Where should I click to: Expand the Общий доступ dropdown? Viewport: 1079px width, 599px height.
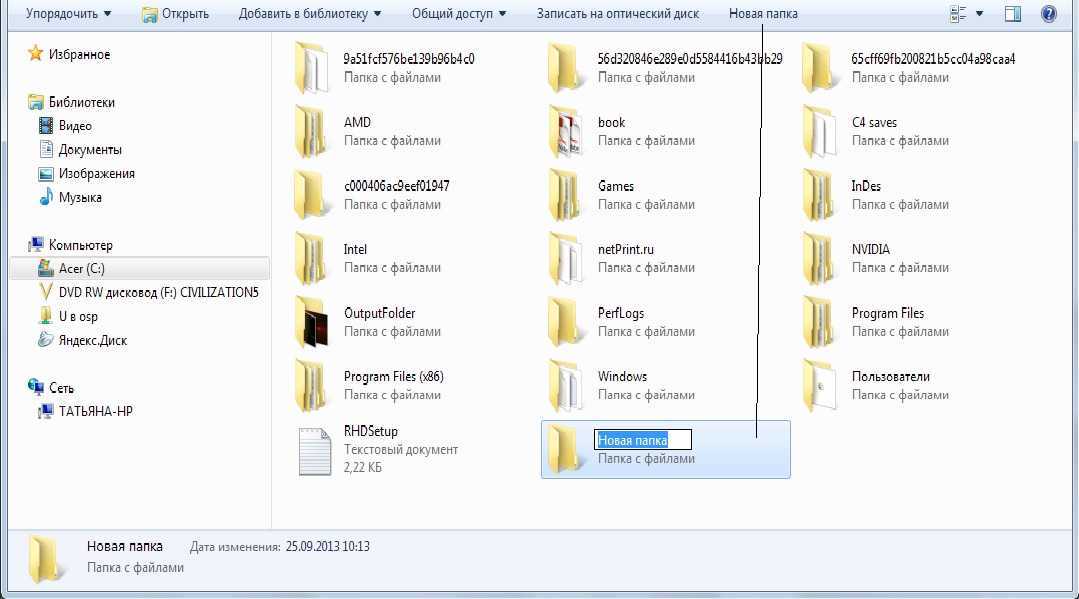(459, 14)
